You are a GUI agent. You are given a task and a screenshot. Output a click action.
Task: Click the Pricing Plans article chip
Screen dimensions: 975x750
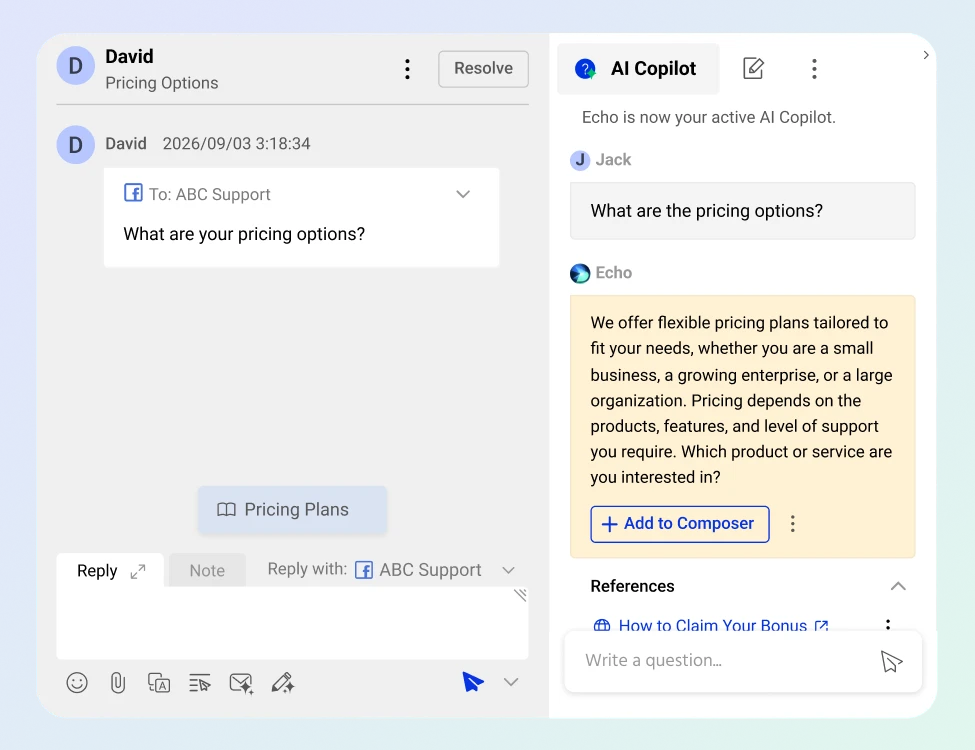pyautogui.click(x=292, y=510)
